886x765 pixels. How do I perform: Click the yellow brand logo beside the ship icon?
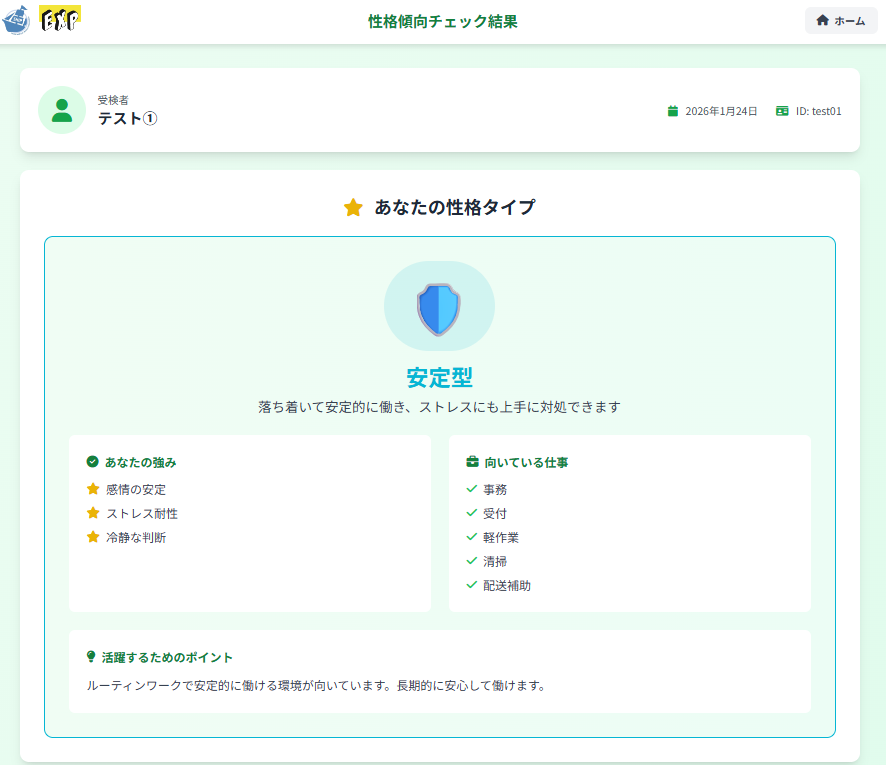[60, 20]
